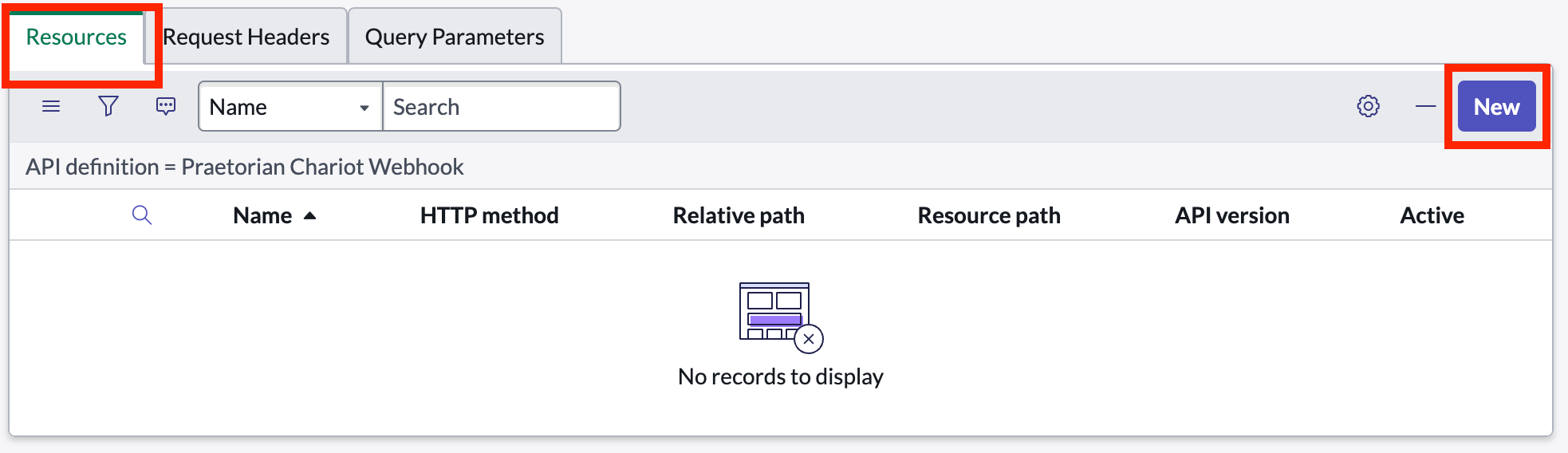Open the activity stream icon
The width and height of the screenshot is (1568, 453).
[166, 106]
